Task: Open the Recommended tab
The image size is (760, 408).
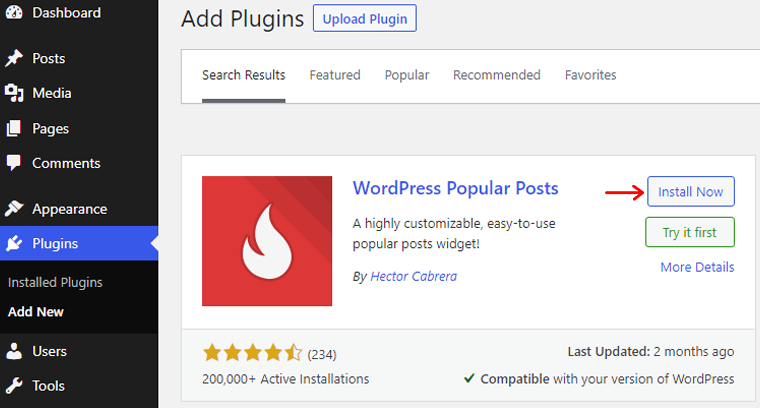Action: (496, 75)
